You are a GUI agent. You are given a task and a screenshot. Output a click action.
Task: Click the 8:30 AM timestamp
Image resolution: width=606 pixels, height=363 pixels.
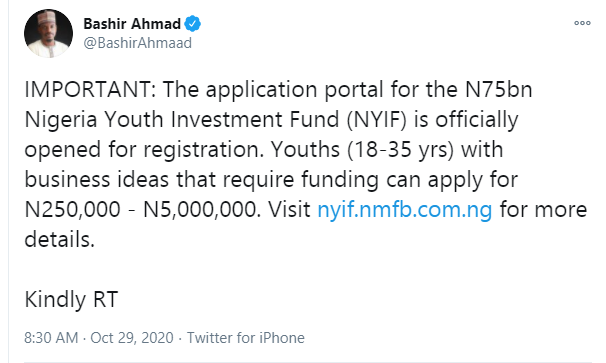tap(51, 338)
